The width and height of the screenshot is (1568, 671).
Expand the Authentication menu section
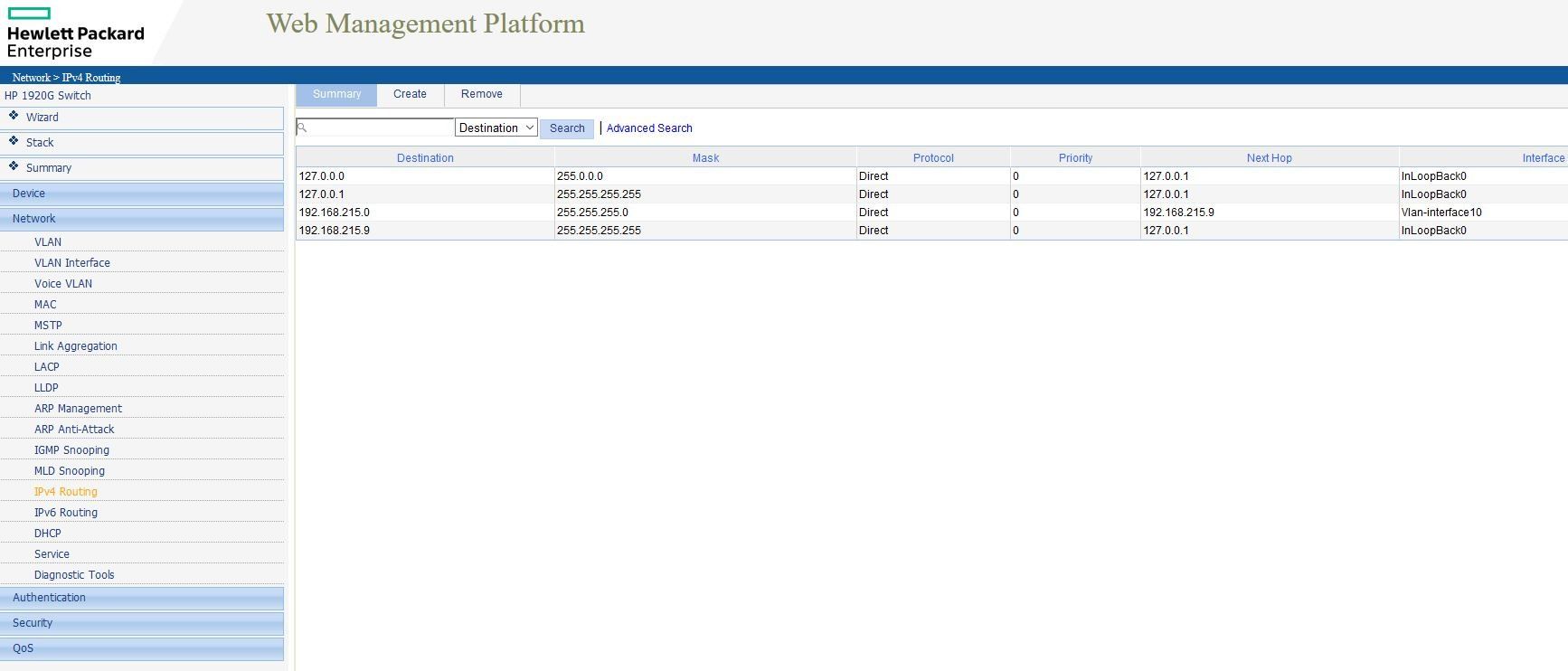pyautogui.click(x=142, y=598)
